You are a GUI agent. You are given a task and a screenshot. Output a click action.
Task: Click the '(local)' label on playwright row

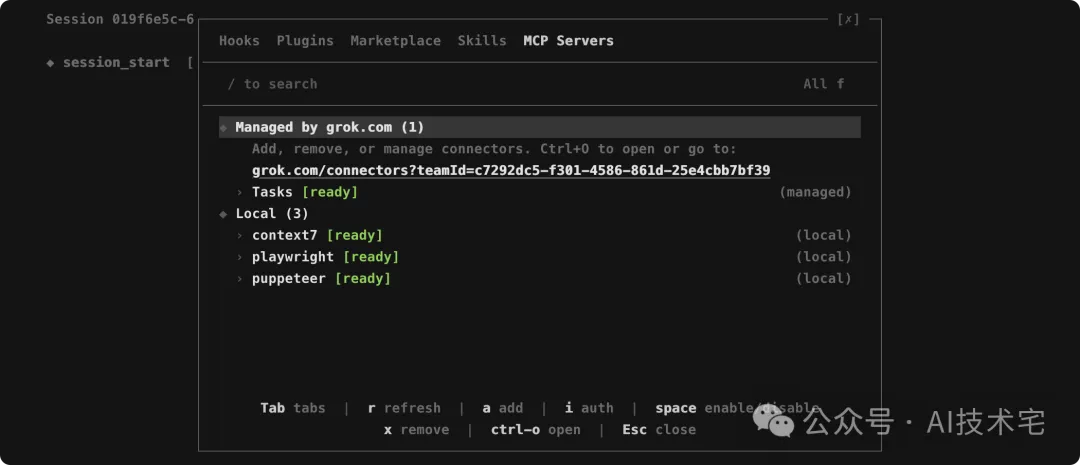click(824, 257)
